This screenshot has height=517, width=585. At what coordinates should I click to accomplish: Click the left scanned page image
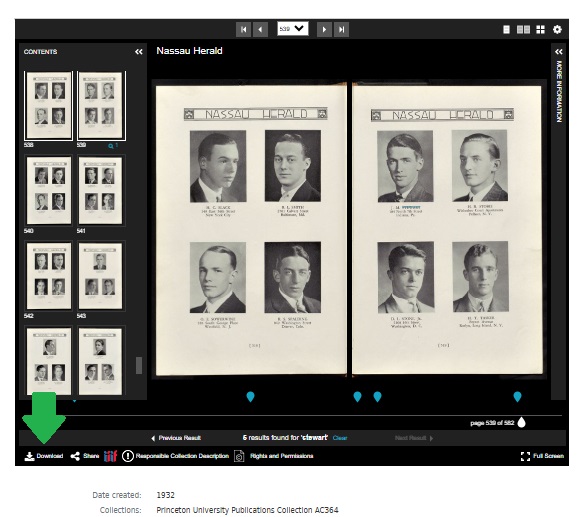click(x=251, y=231)
